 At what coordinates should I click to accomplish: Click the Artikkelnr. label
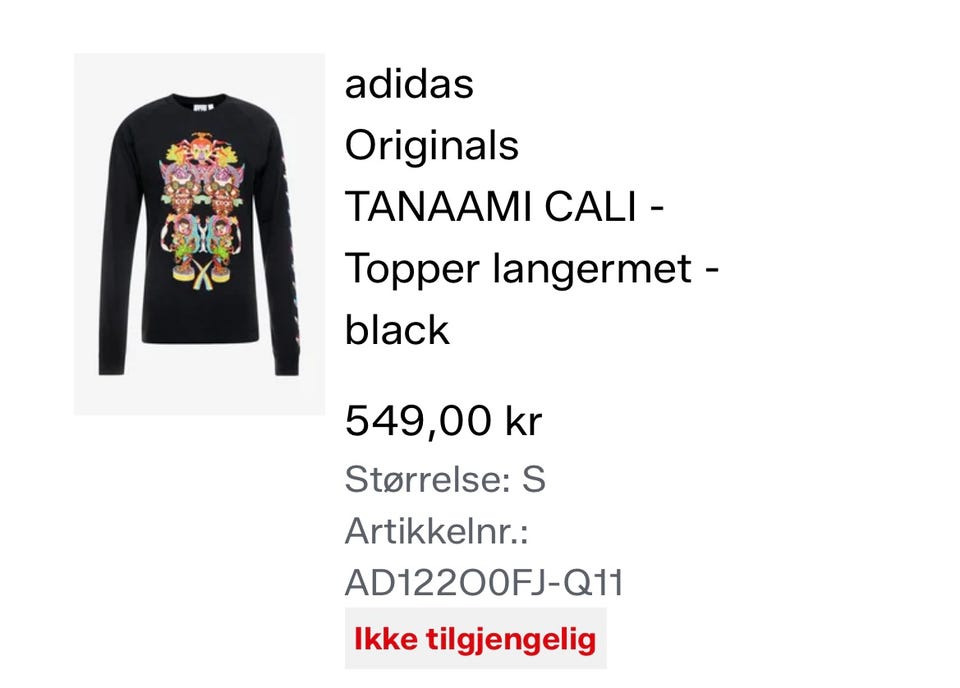(437, 531)
